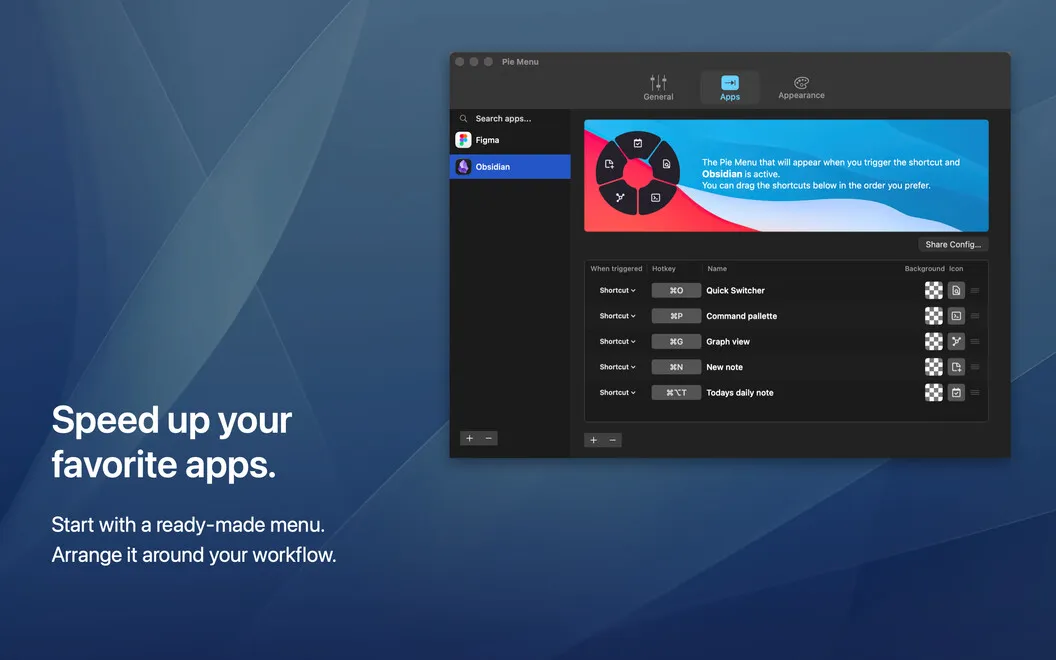Click the Hotkey column header
Image resolution: width=1056 pixels, height=660 pixels.
[663, 269]
